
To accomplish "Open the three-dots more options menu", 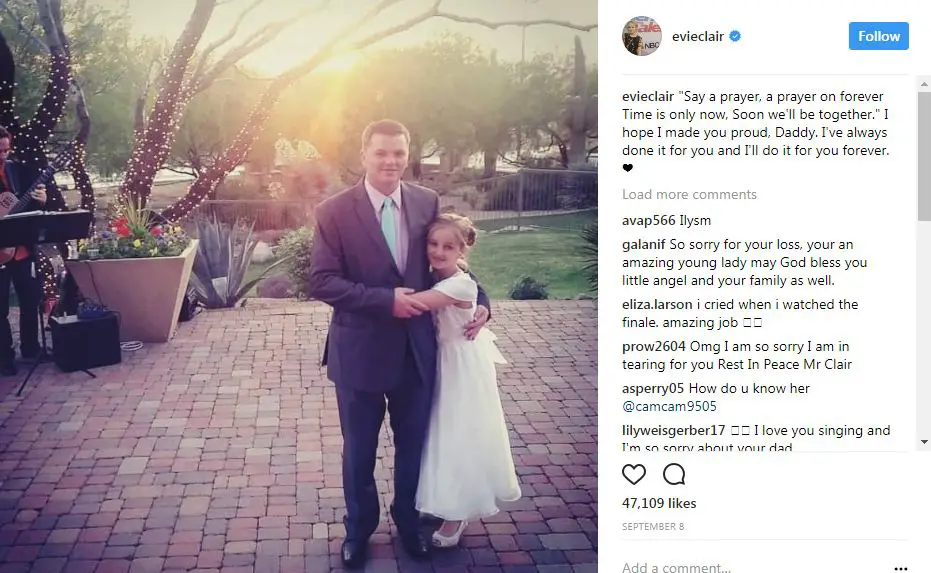I will coord(900,568).
